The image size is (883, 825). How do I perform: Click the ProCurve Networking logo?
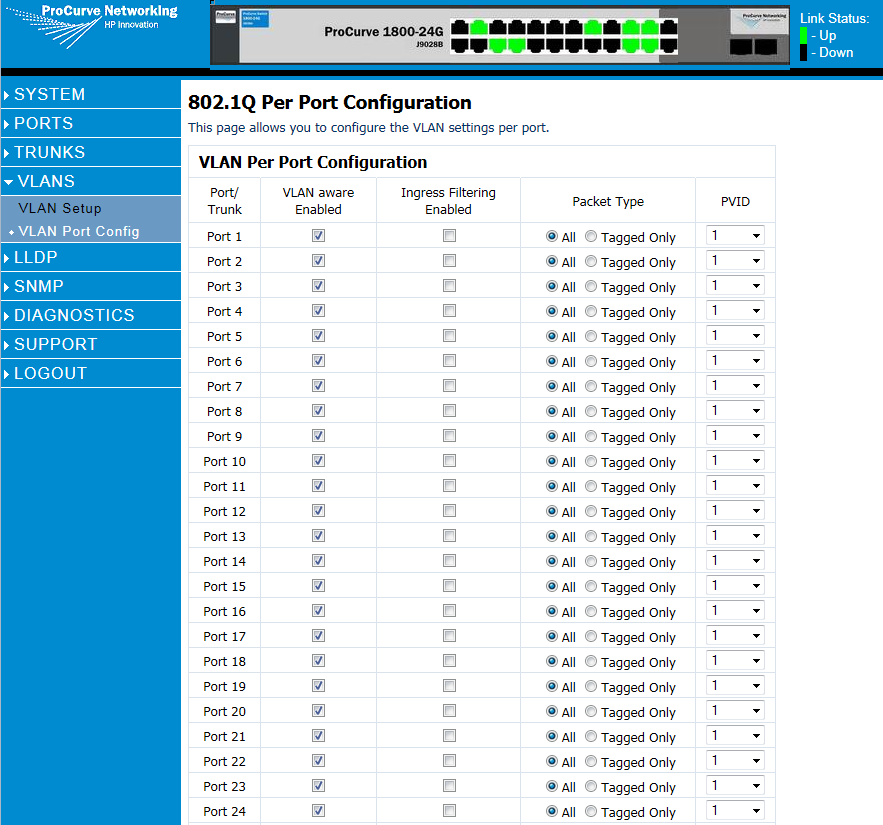point(93,26)
